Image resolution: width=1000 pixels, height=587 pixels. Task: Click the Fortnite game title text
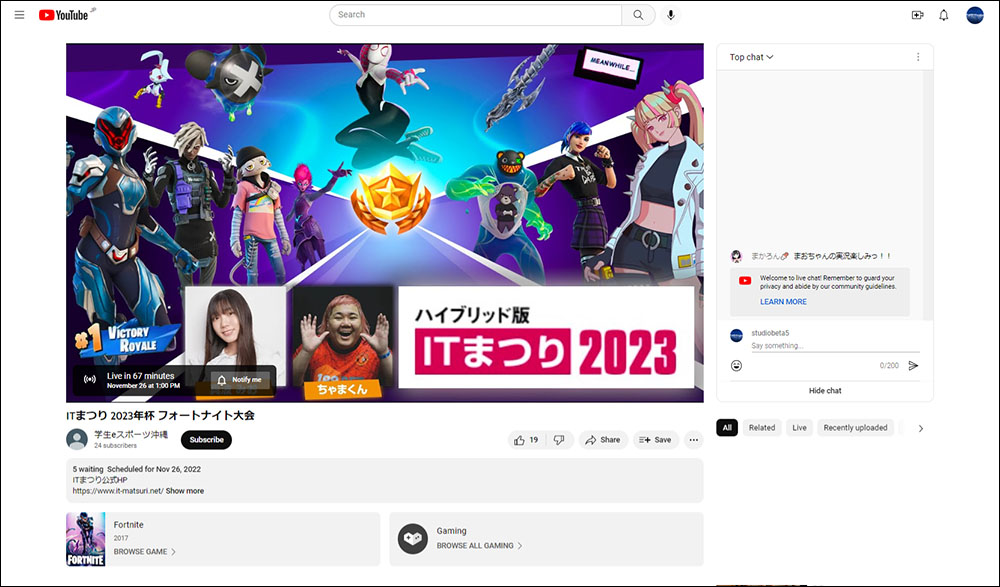pyautogui.click(x=128, y=524)
